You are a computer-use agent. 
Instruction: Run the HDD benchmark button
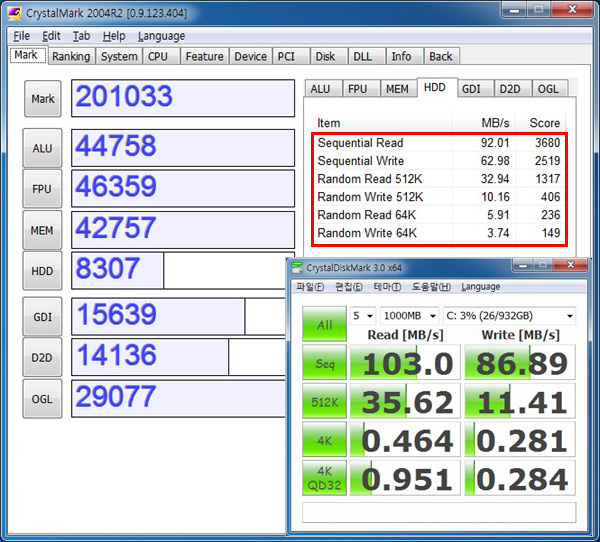(42, 271)
